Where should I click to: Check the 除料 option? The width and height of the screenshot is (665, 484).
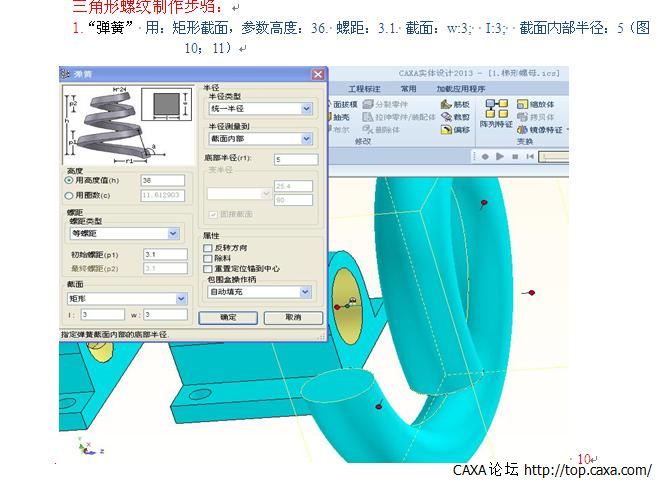[x=208, y=258]
